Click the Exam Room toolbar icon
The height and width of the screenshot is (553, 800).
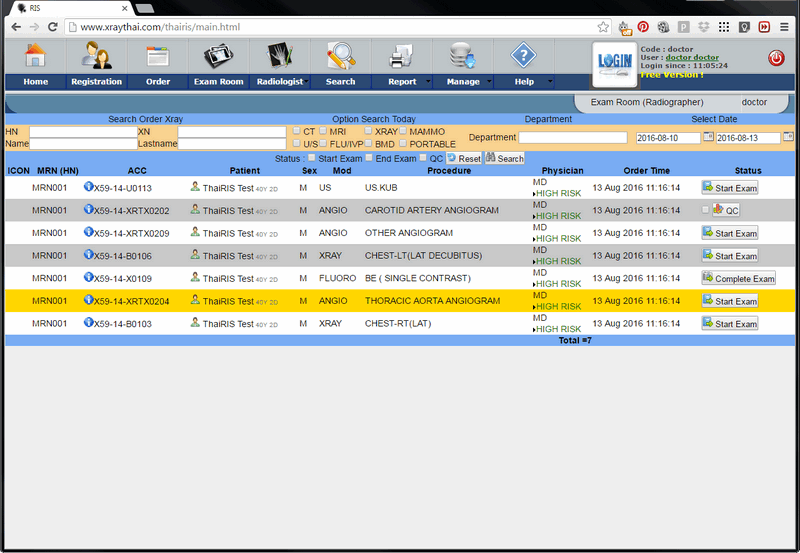218,57
